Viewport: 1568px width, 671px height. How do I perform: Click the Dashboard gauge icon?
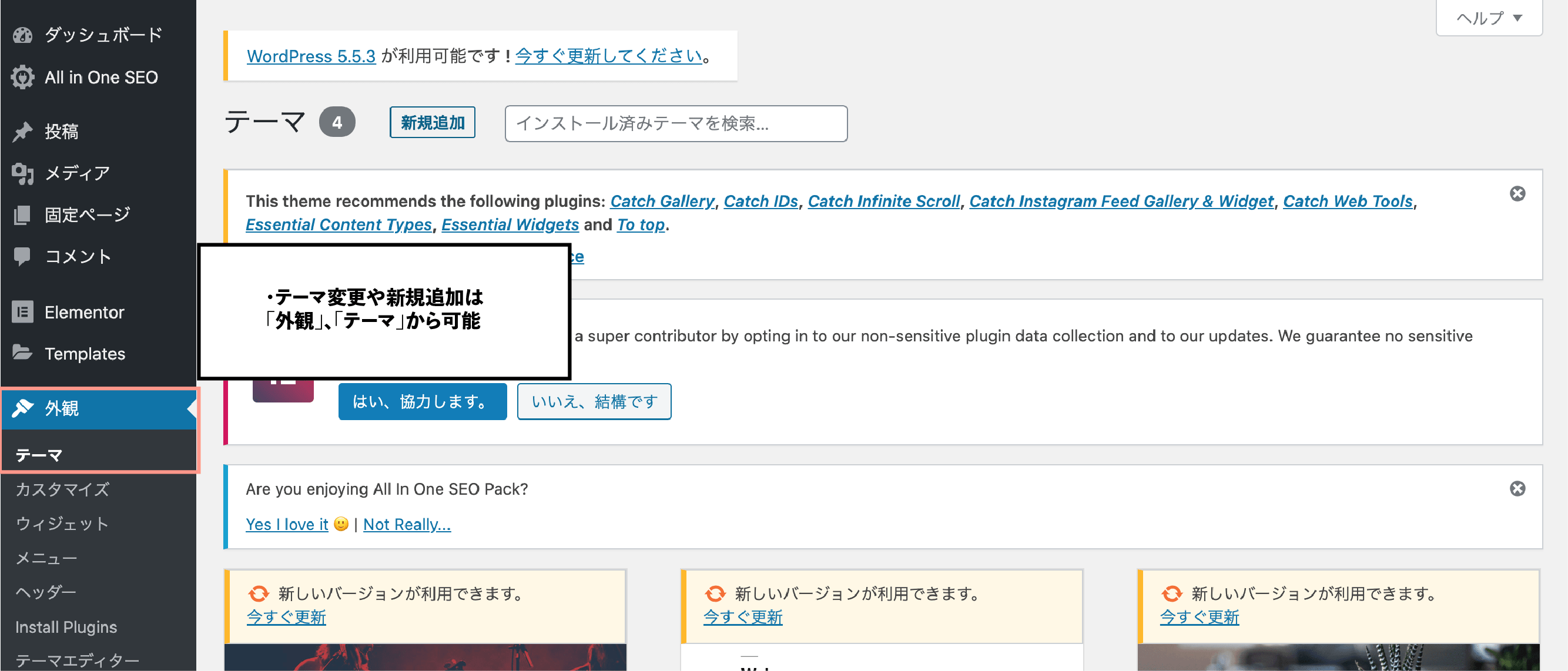(x=22, y=35)
